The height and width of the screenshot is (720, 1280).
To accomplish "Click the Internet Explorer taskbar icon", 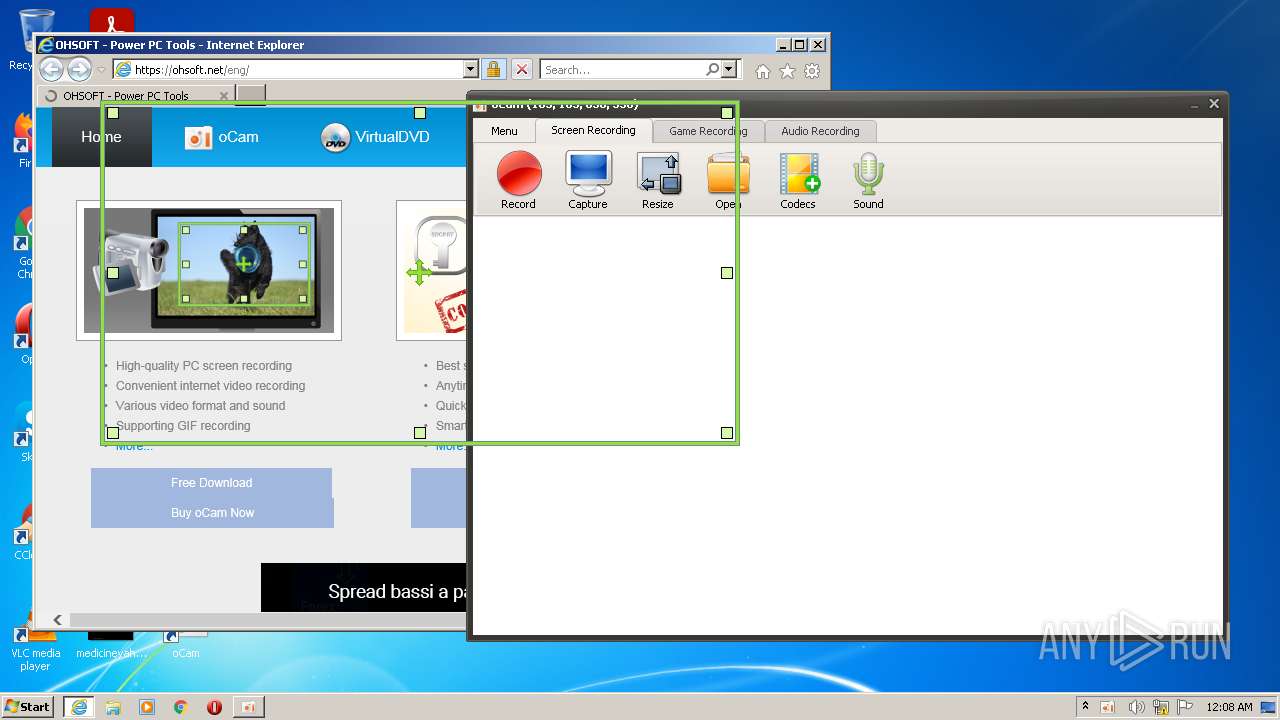I will point(79,707).
